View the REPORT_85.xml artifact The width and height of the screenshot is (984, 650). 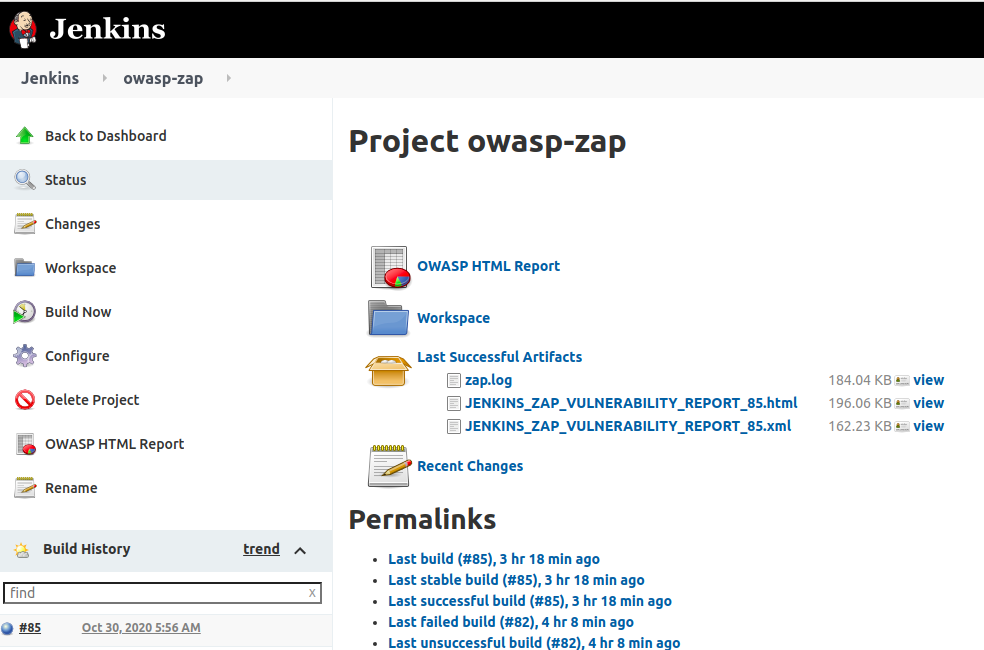click(x=928, y=426)
